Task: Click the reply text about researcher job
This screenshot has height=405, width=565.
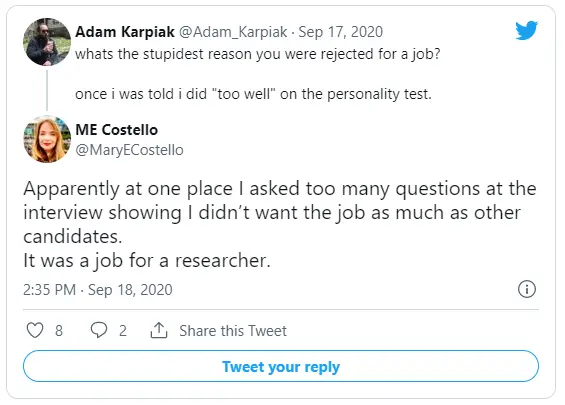Action: (x=280, y=224)
